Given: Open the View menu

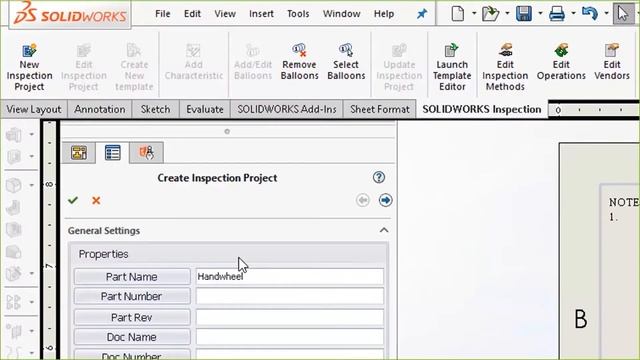Looking at the screenshot, I should click(225, 14).
